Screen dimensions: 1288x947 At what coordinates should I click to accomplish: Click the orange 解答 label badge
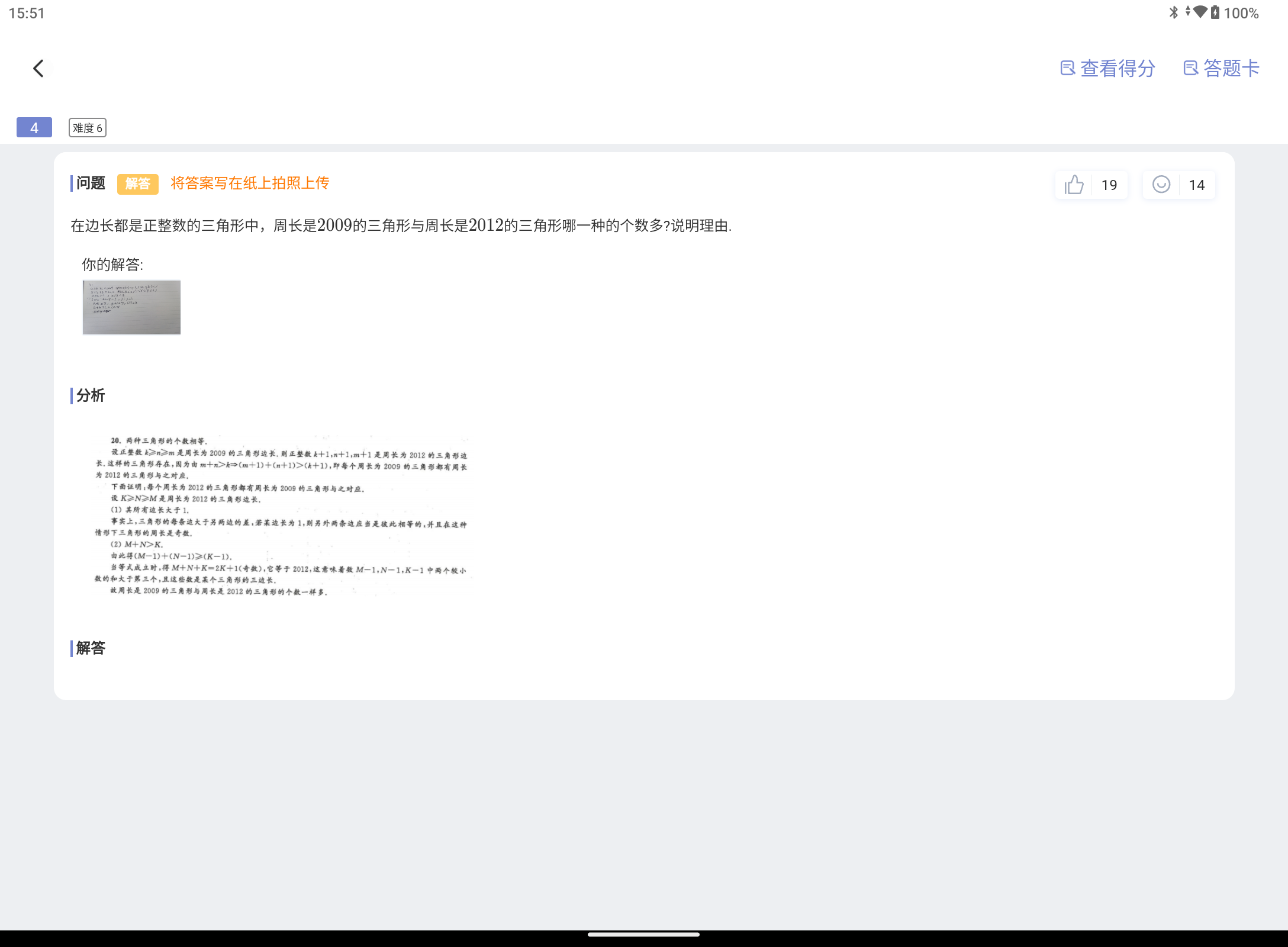(x=137, y=183)
